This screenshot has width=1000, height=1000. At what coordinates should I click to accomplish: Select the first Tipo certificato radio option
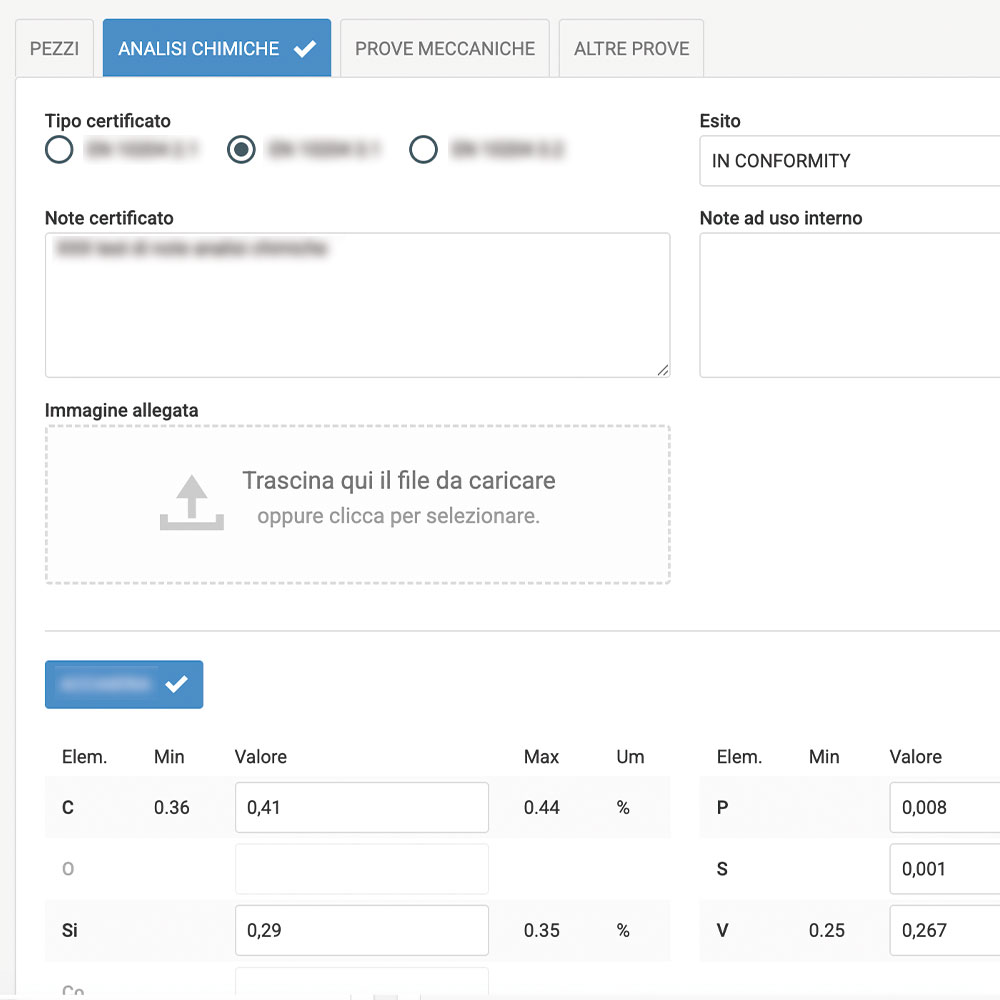[x=59, y=150]
